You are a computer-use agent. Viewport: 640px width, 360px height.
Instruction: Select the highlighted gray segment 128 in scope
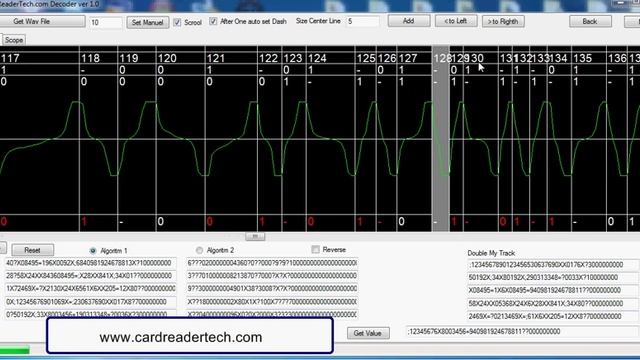tap(441, 139)
